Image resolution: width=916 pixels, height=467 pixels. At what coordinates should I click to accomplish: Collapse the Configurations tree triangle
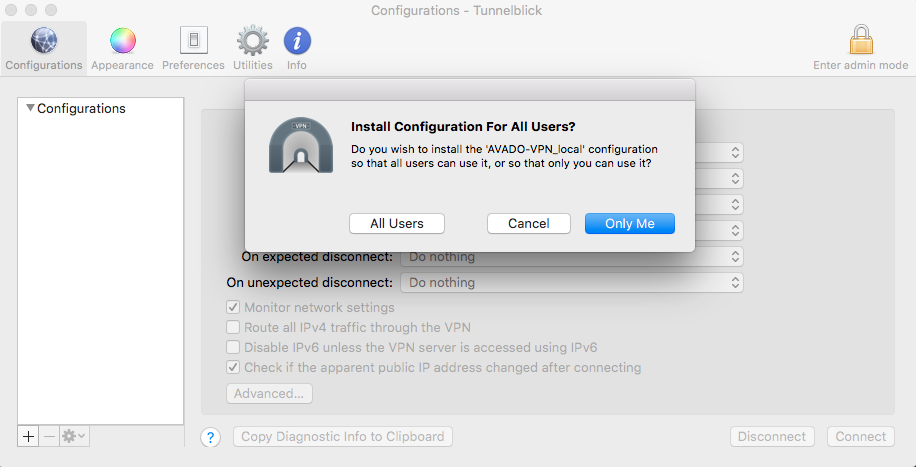pos(30,108)
